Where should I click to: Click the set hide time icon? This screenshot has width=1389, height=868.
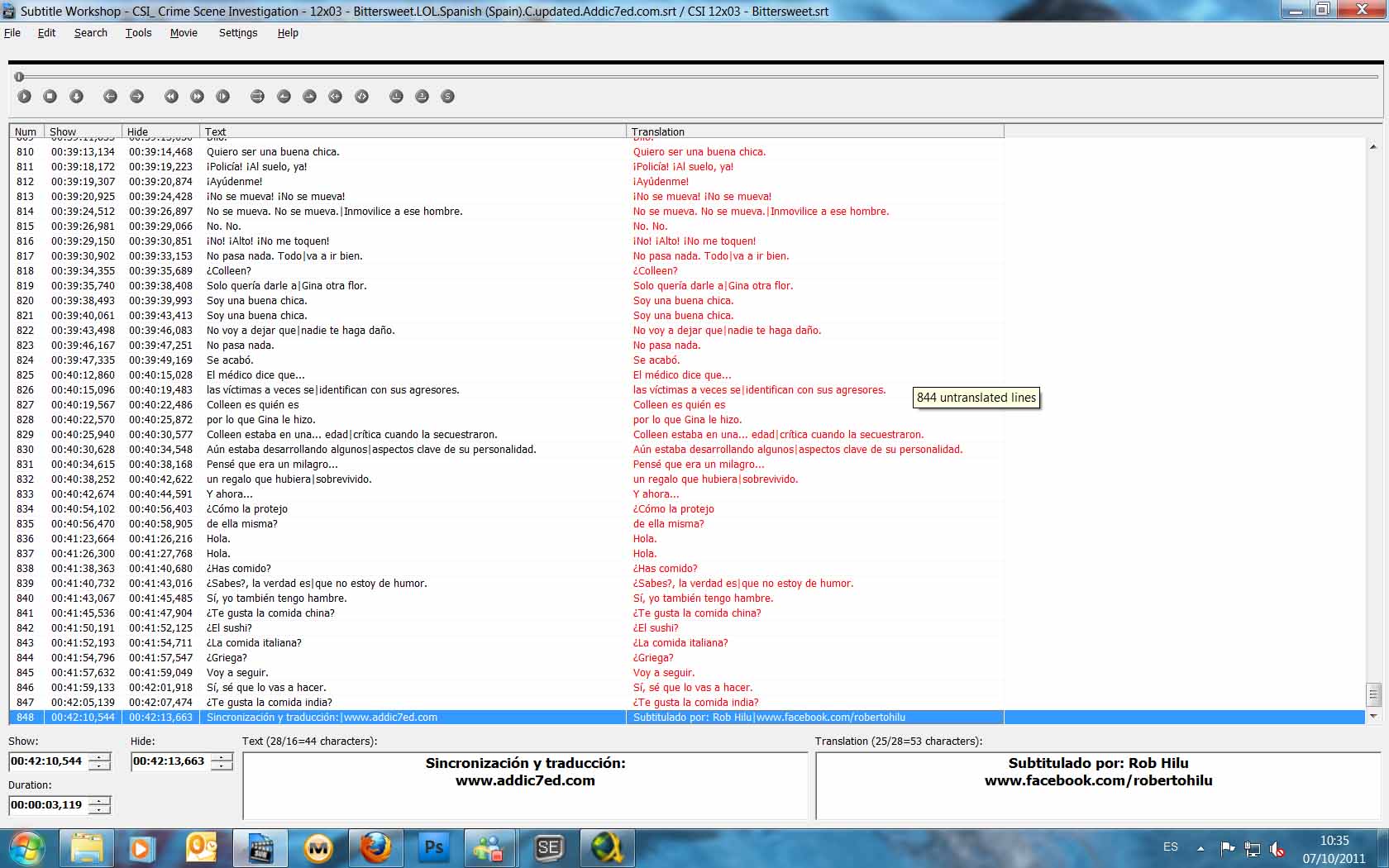click(310, 97)
